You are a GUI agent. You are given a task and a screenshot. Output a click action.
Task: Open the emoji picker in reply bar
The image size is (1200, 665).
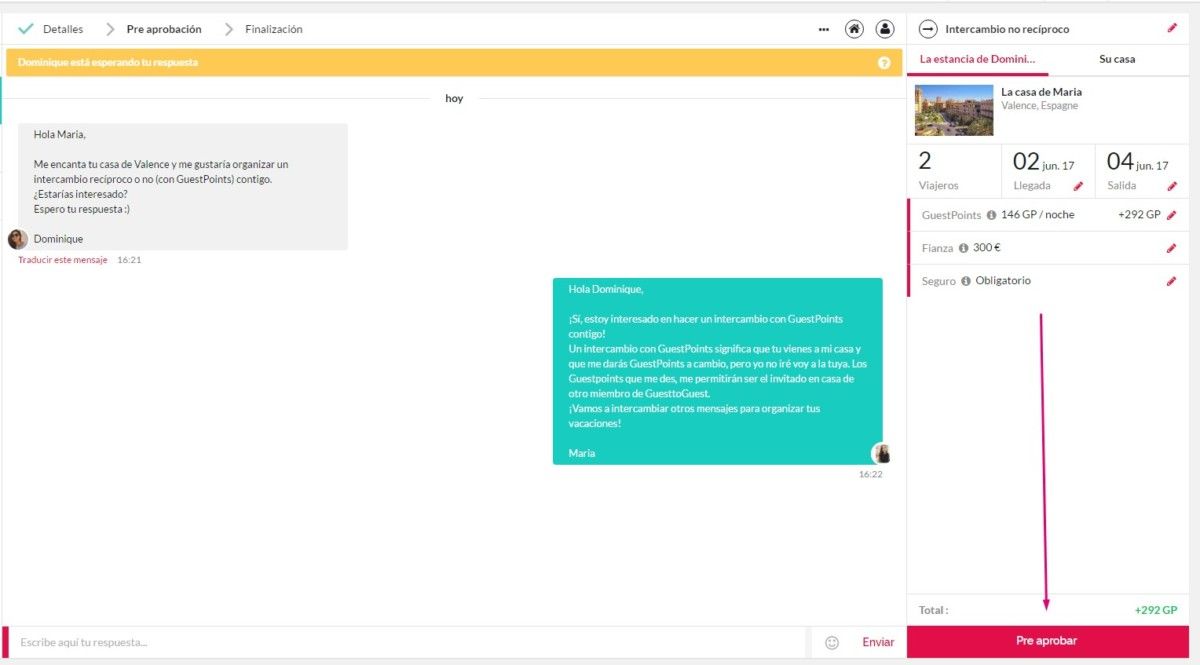[x=832, y=642]
